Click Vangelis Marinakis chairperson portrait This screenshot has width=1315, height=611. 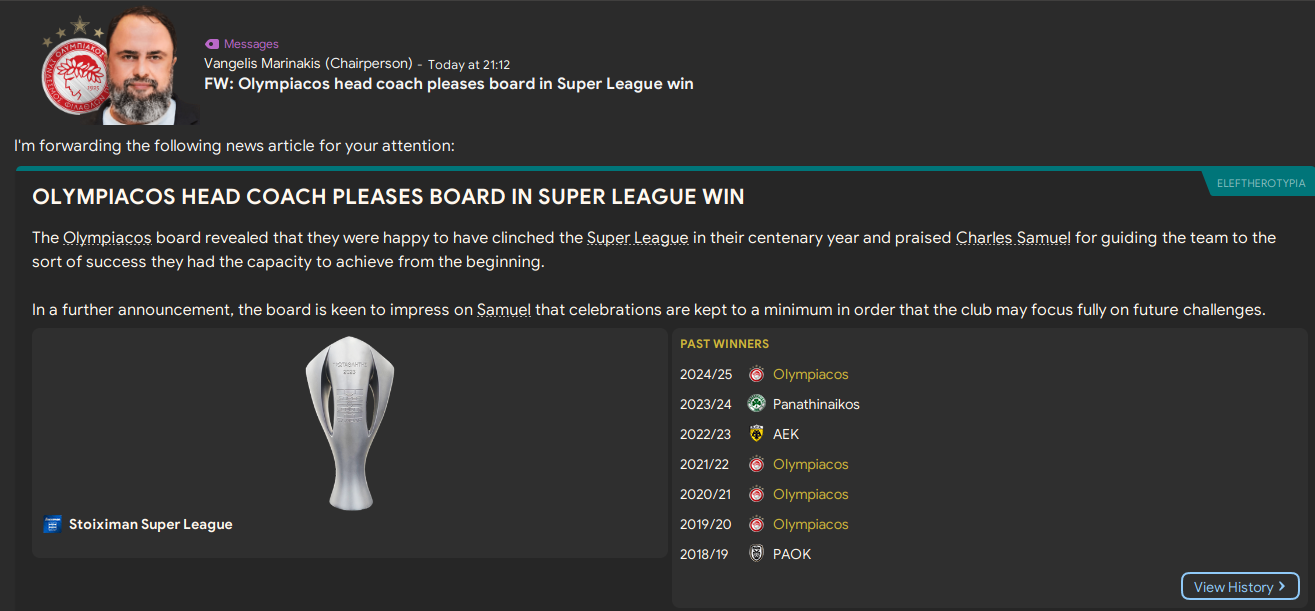point(146,66)
